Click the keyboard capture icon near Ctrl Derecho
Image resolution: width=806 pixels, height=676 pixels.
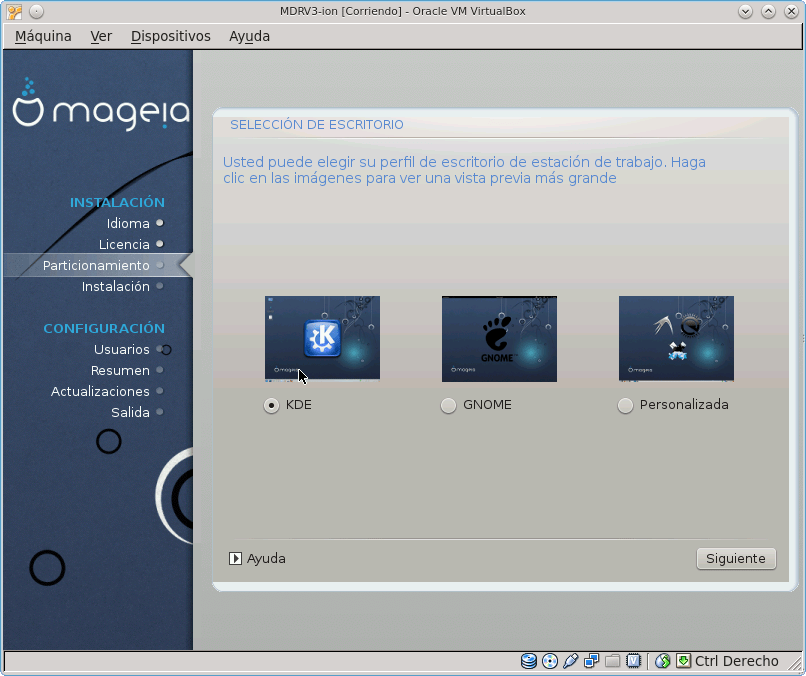(x=682, y=661)
